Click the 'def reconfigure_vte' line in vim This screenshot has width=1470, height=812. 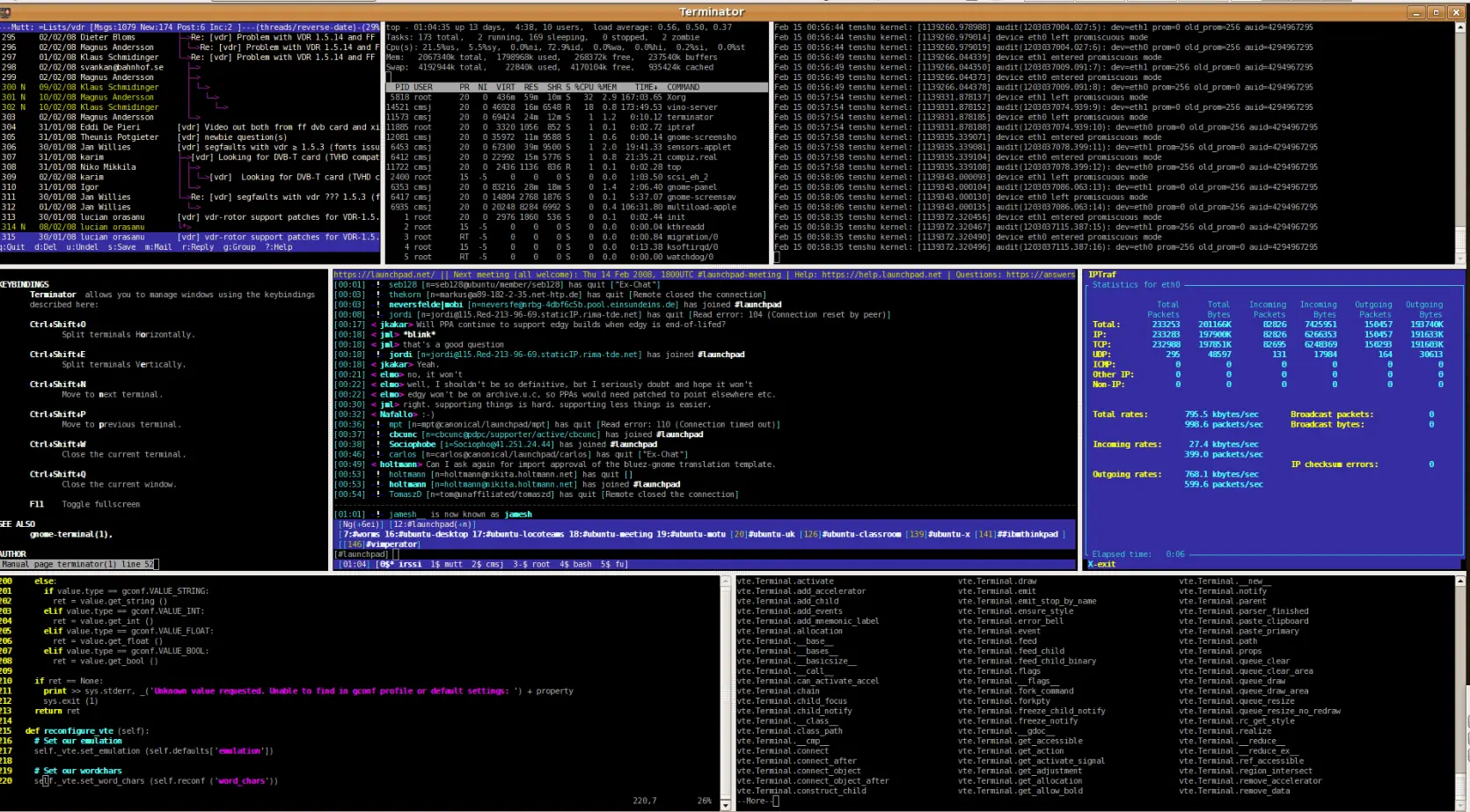(x=87, y=731)
